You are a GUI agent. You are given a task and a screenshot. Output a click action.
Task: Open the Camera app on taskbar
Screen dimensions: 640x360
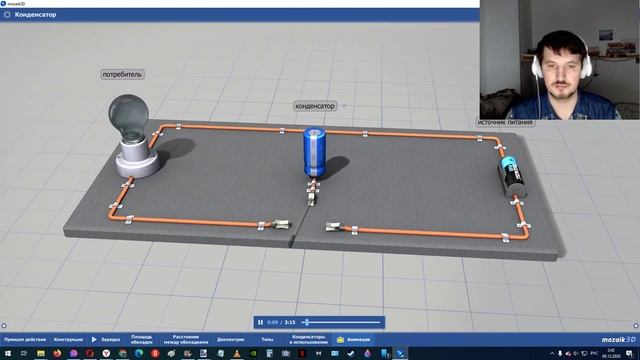[286, 353]
